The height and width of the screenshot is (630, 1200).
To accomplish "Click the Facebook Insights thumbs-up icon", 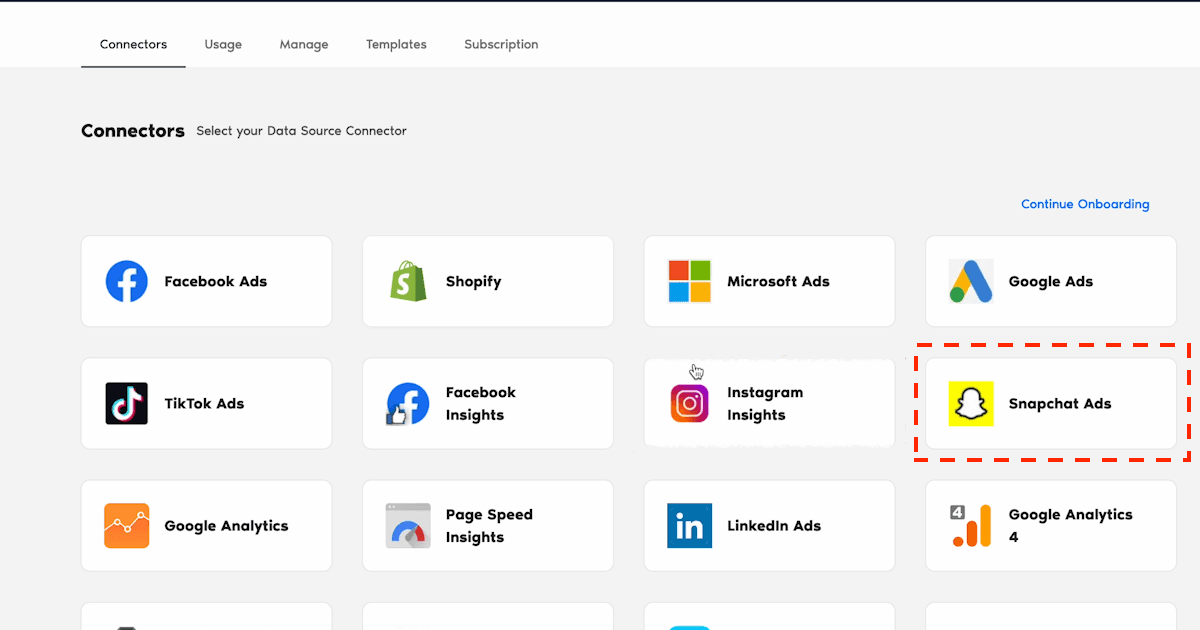I will click(408, 404).
